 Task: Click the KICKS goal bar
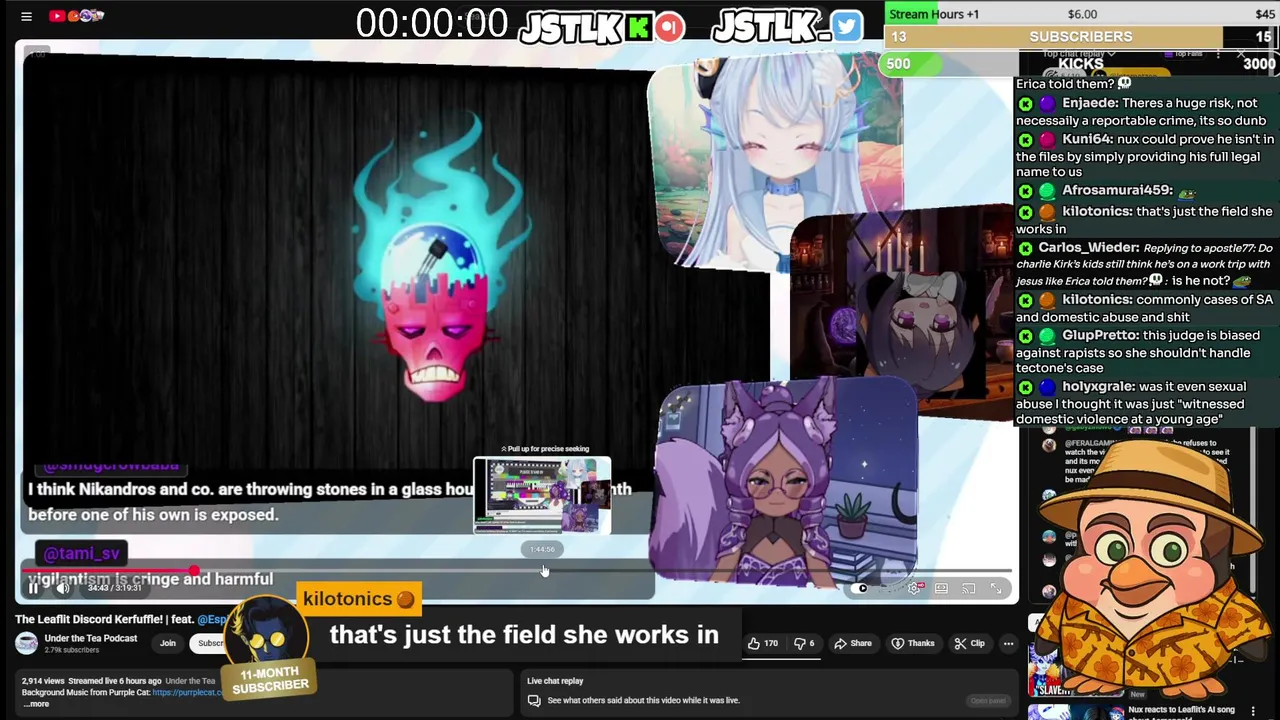[1082, 64]
